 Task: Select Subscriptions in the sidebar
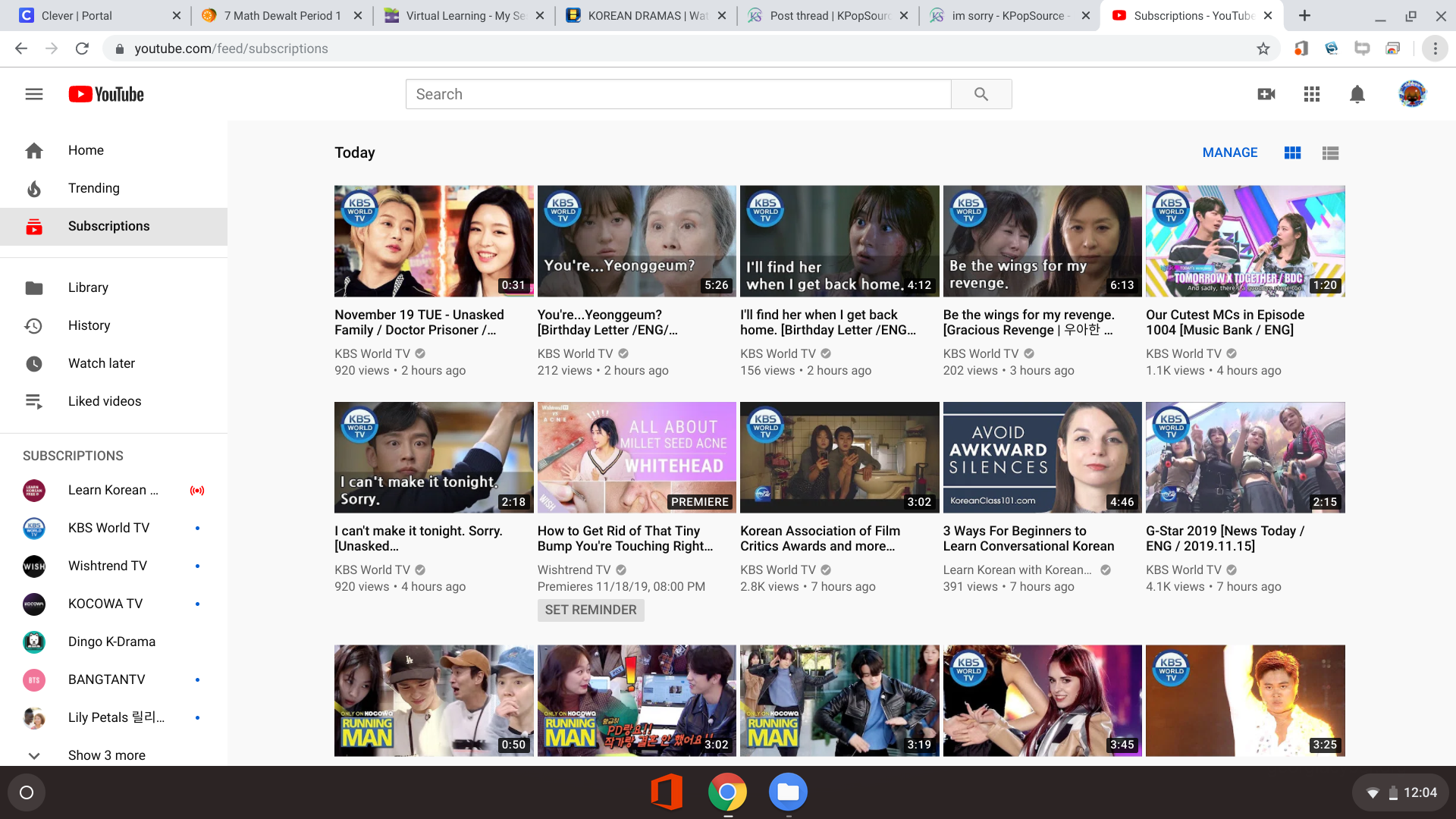pos(114,226)
